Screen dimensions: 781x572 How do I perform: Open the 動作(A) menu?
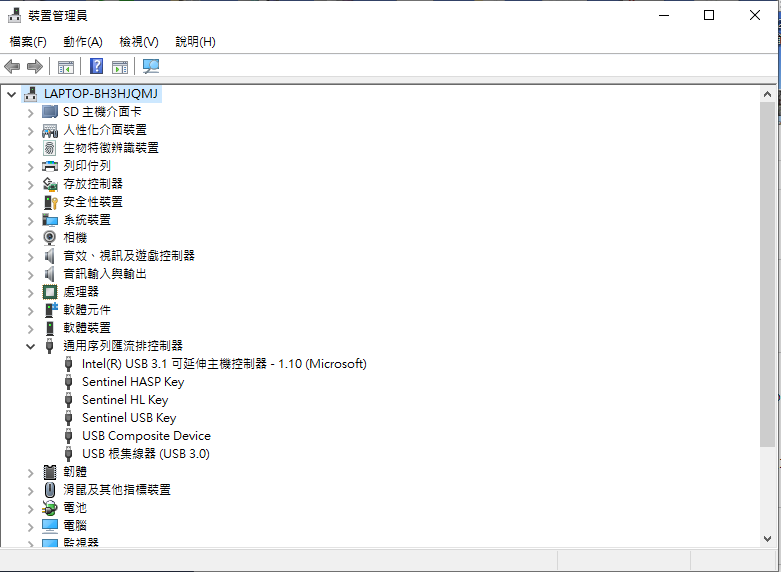pos(83,42)
